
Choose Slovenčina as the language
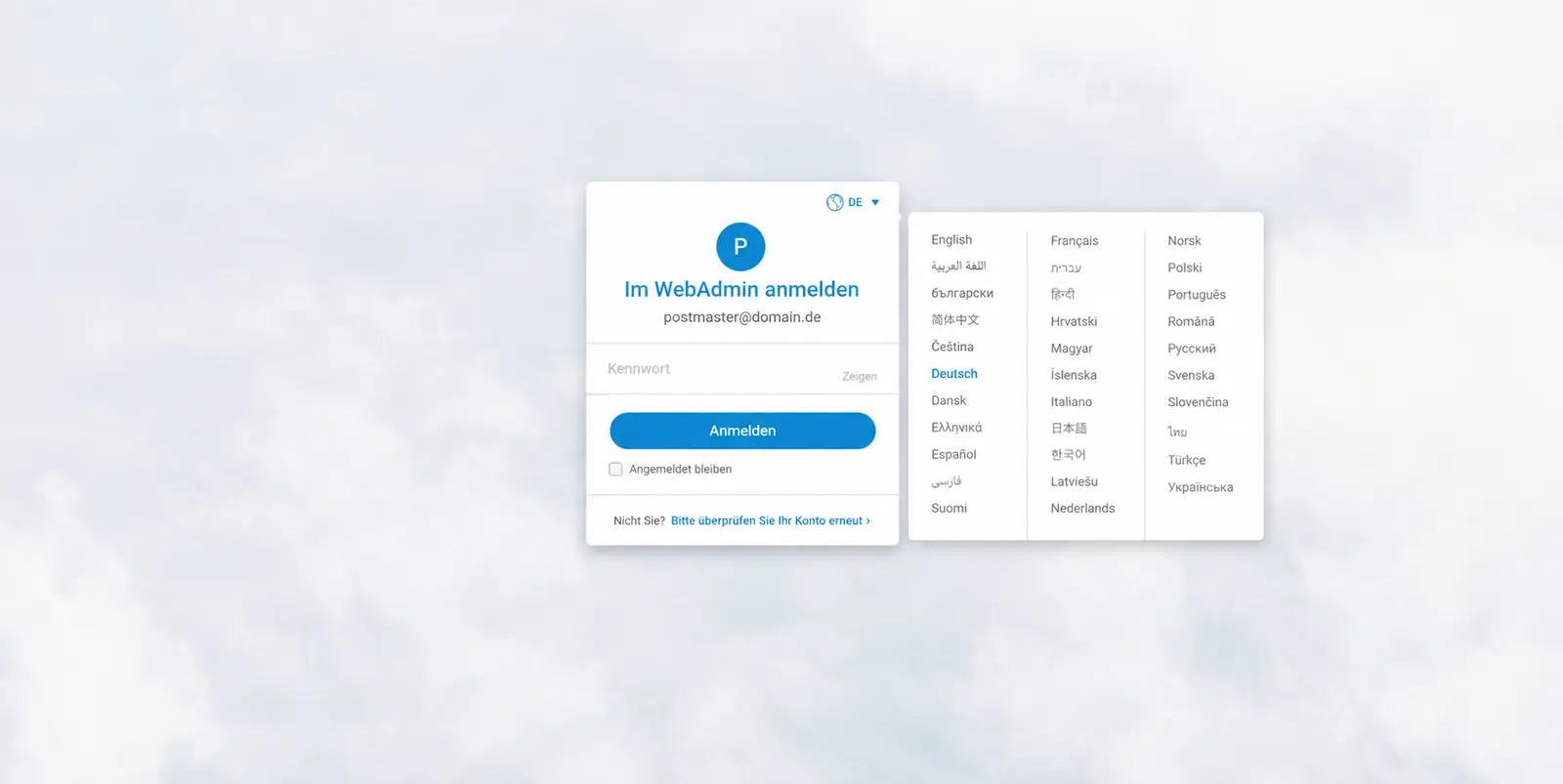(1198, 402)
